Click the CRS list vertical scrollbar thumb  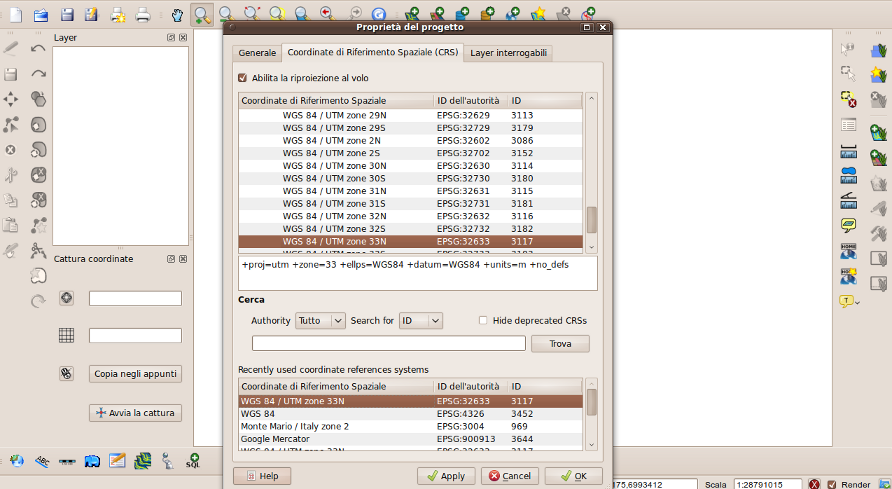[592, 219]
